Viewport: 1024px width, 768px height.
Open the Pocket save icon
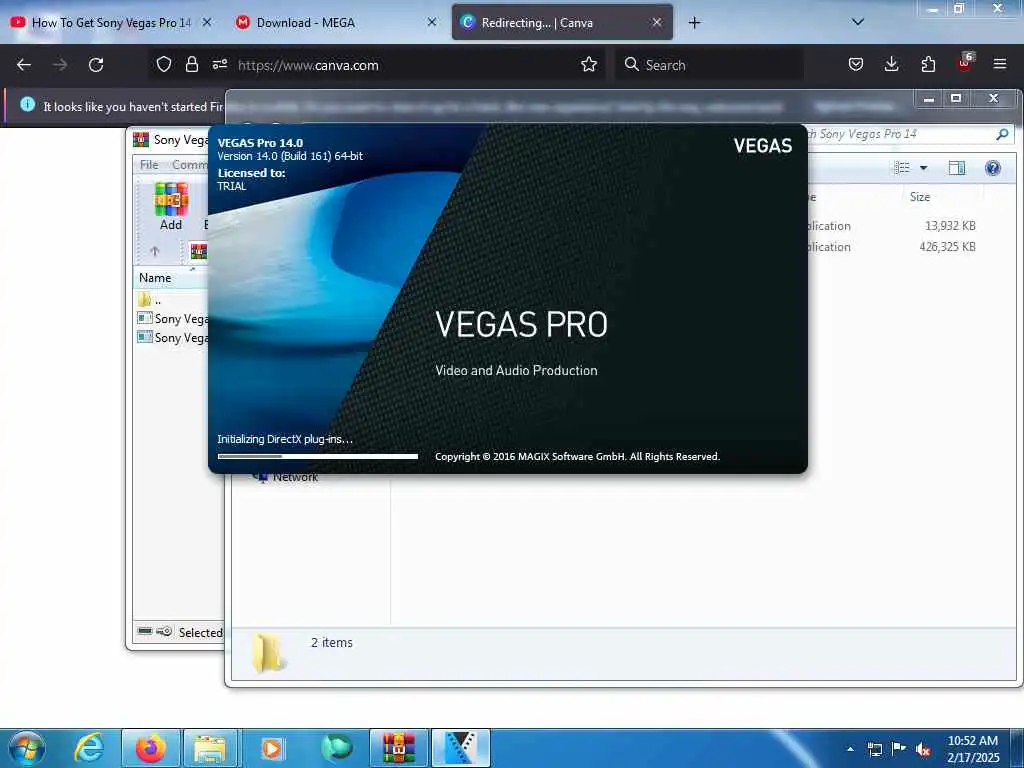tap(856, 64)
